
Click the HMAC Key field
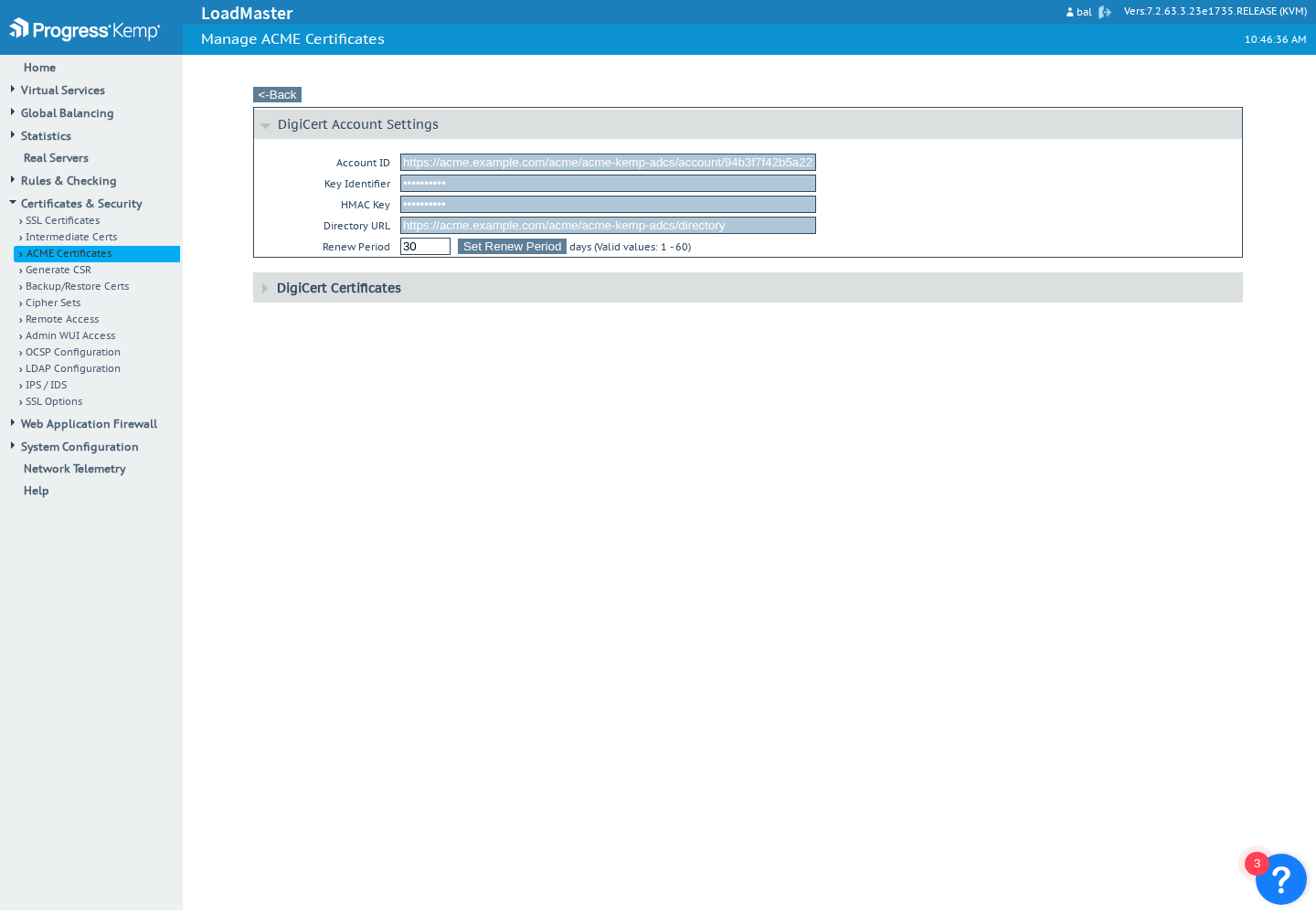coord(608,205)
